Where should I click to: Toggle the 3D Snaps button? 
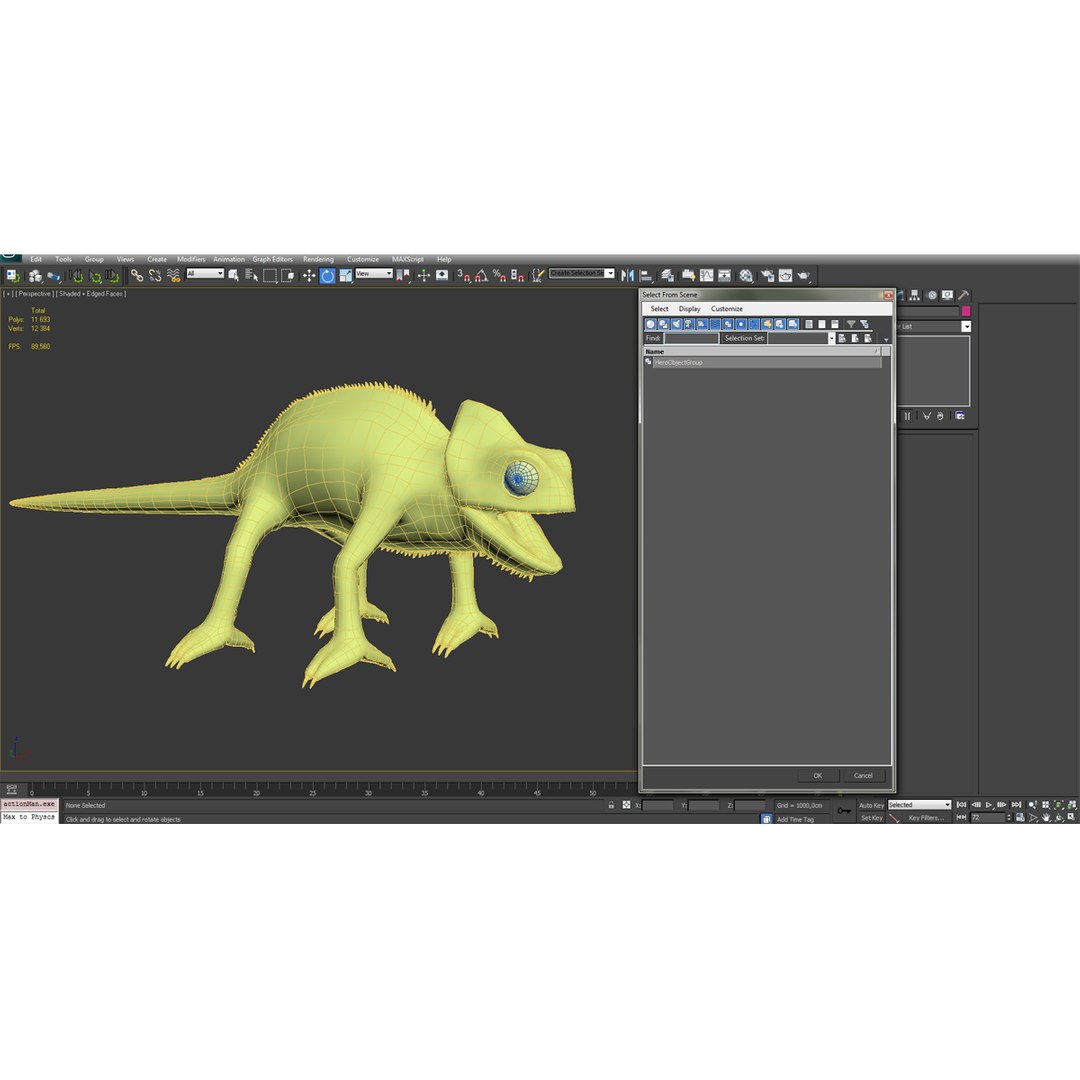point(463,276)
